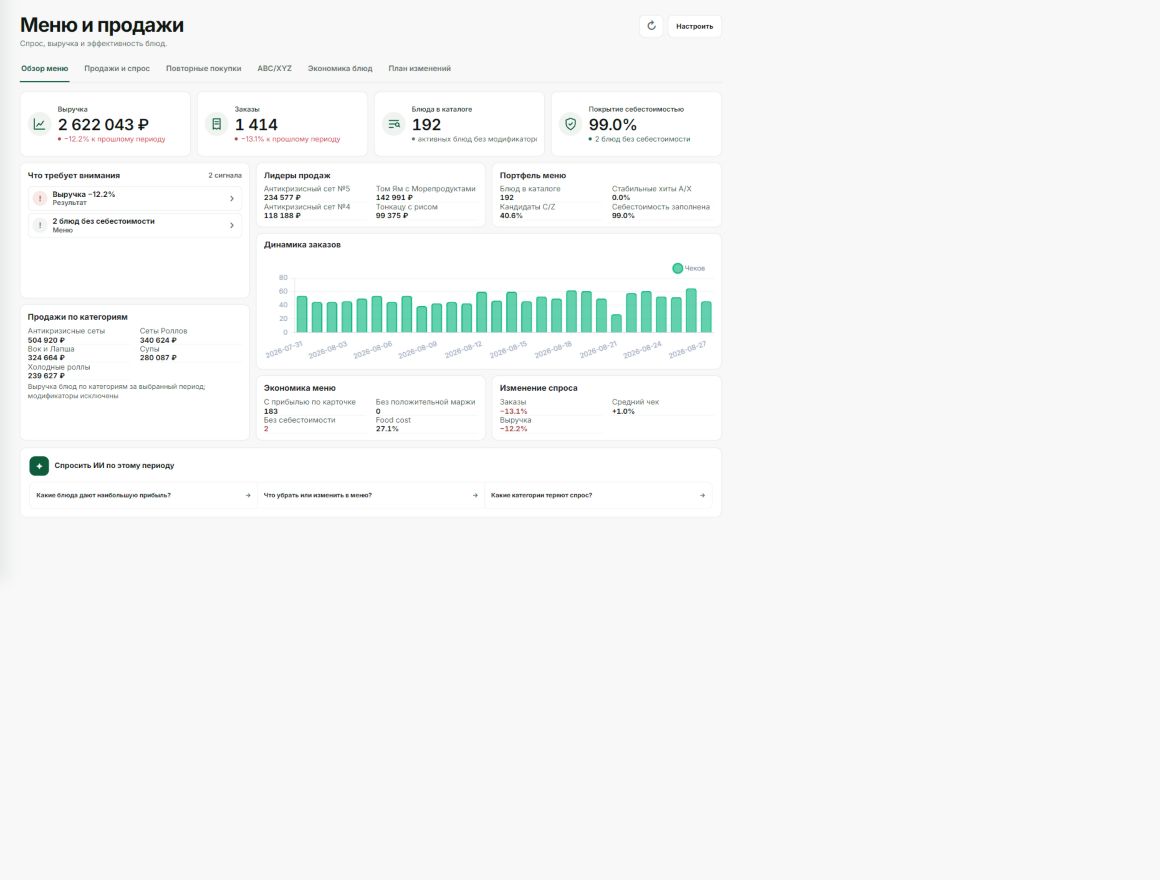Click the refresh icon next to Настроить
This screenshot has height=880, width=1160.
coord(651,26)
